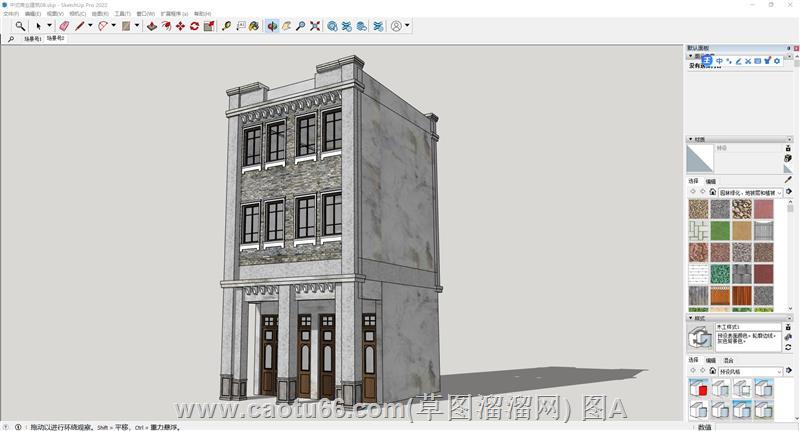Activate the Rotate tool
Viewport: 800px width, 431px height.
pos(194,26)
